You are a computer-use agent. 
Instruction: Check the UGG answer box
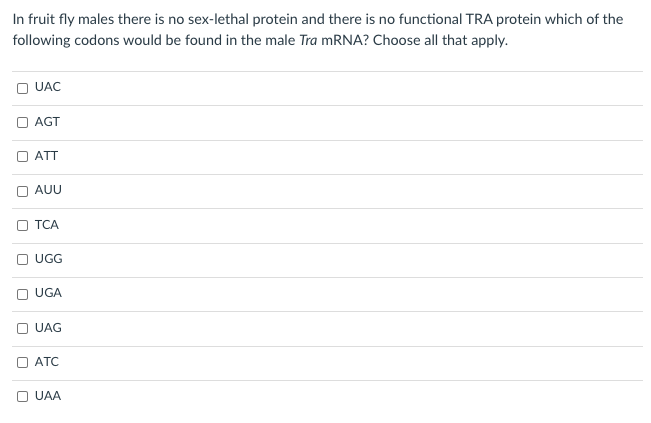pos(22,259)
